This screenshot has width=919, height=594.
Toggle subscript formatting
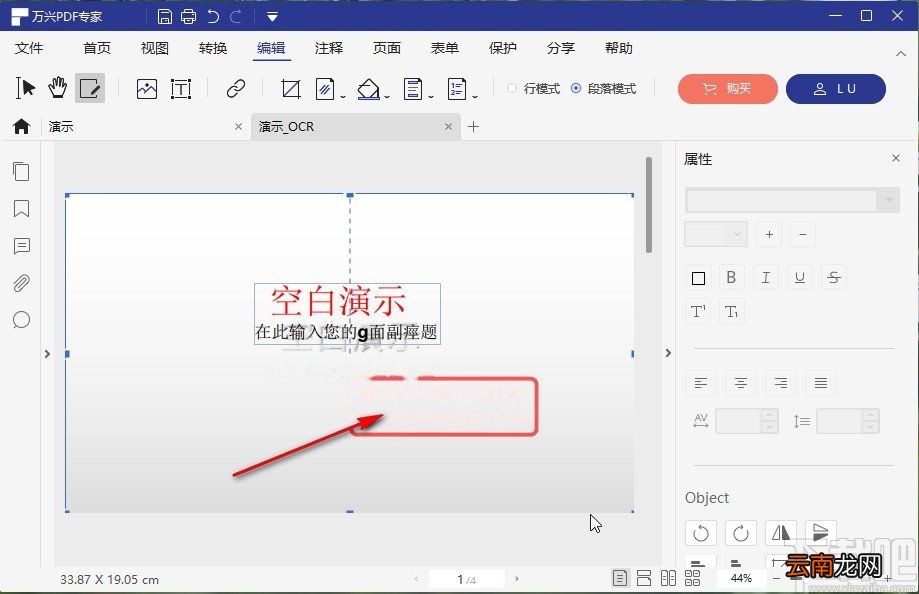point(731,311)
